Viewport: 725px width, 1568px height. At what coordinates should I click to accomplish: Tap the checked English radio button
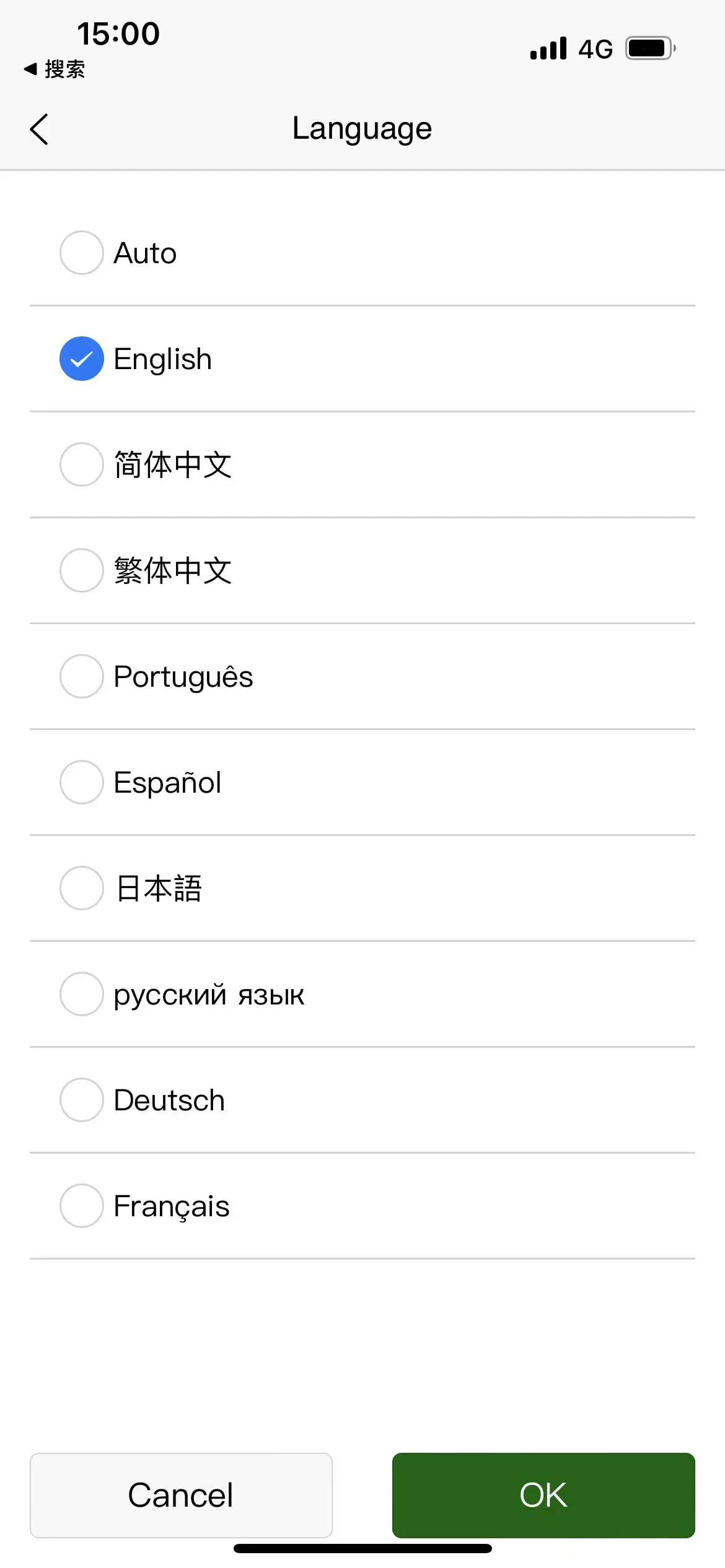pos(81,359)
